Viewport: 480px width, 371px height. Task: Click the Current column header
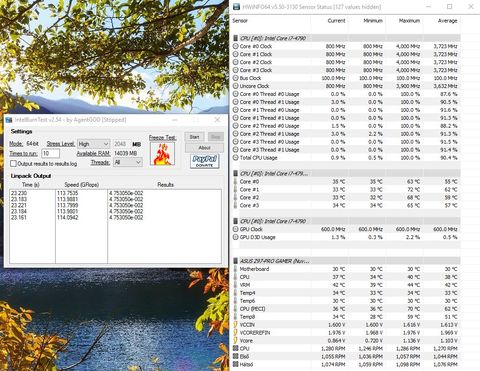tap(337, 21)
